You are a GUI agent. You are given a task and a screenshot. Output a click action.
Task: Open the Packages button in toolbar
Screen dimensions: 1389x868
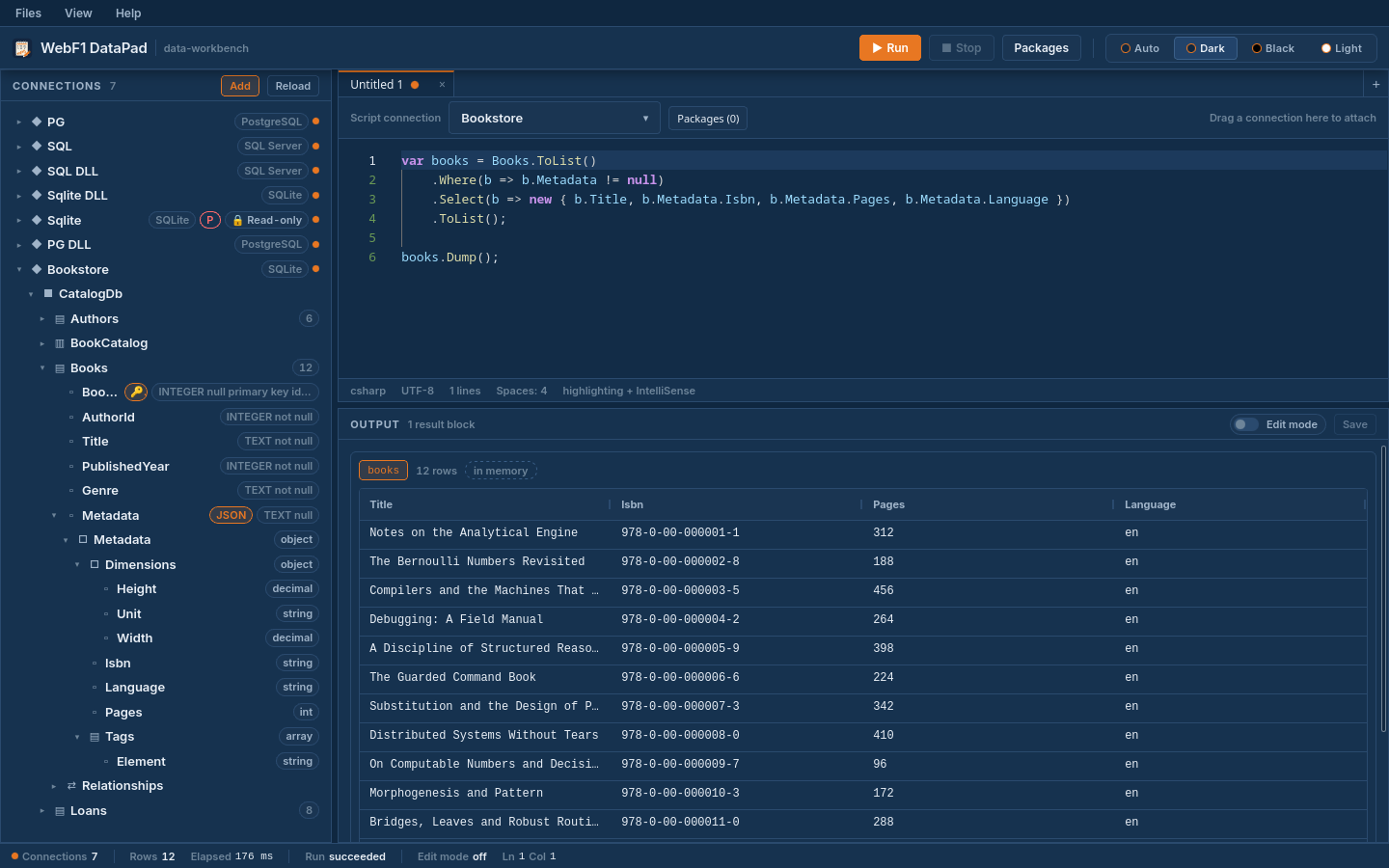click(x=1042, y=48)
